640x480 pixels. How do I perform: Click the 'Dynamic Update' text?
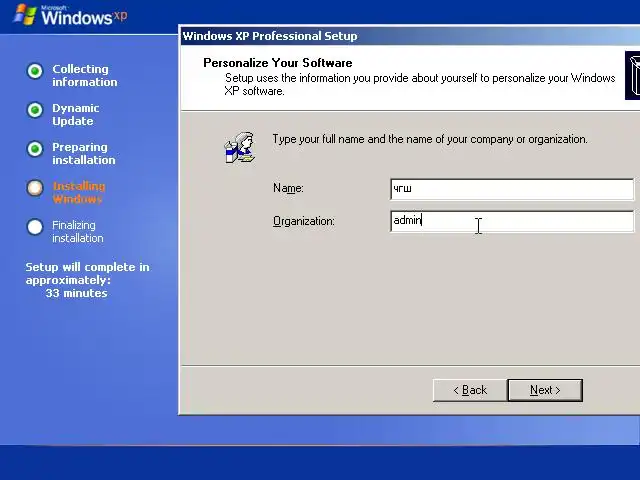[x=76, y=115]
